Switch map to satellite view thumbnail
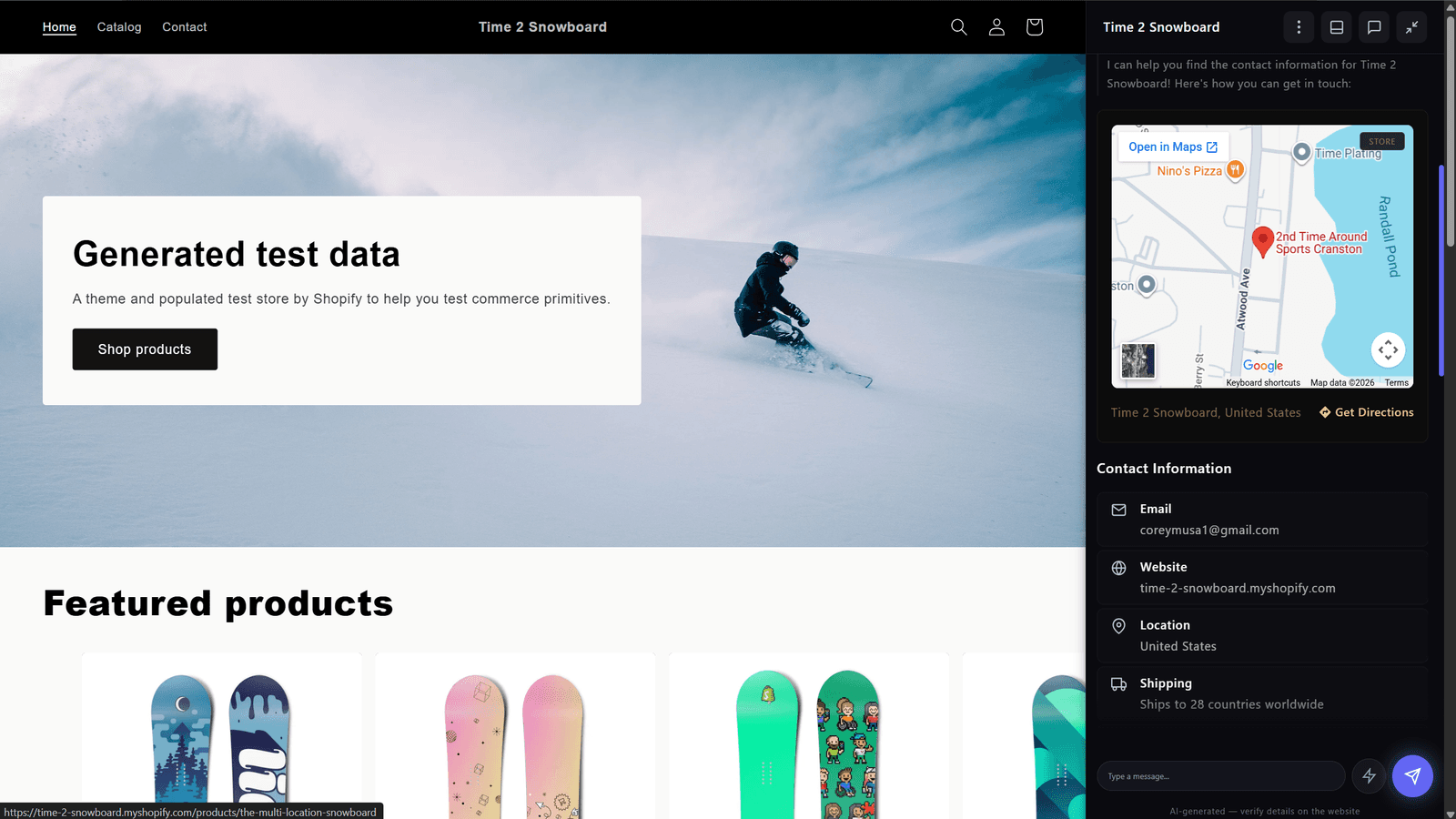This screenshot has height=819, width=1456. pos(1137,360)
